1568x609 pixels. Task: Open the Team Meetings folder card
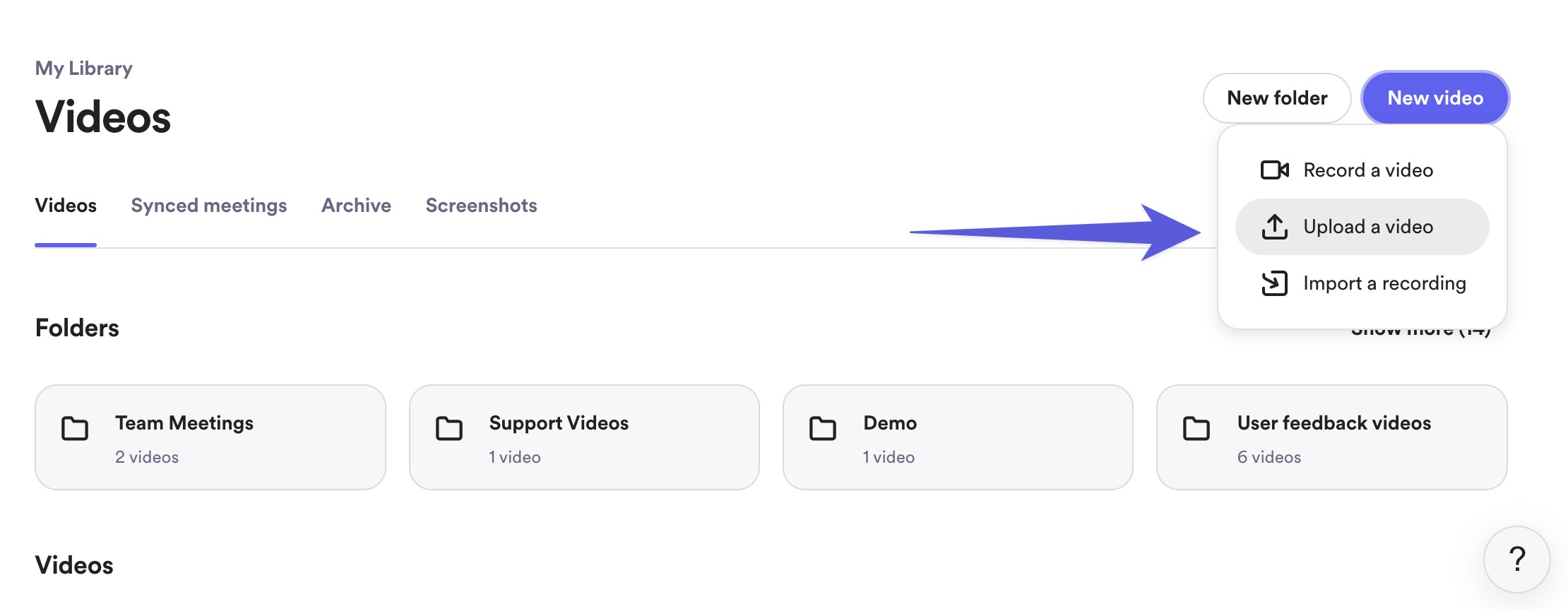point(210,437)
